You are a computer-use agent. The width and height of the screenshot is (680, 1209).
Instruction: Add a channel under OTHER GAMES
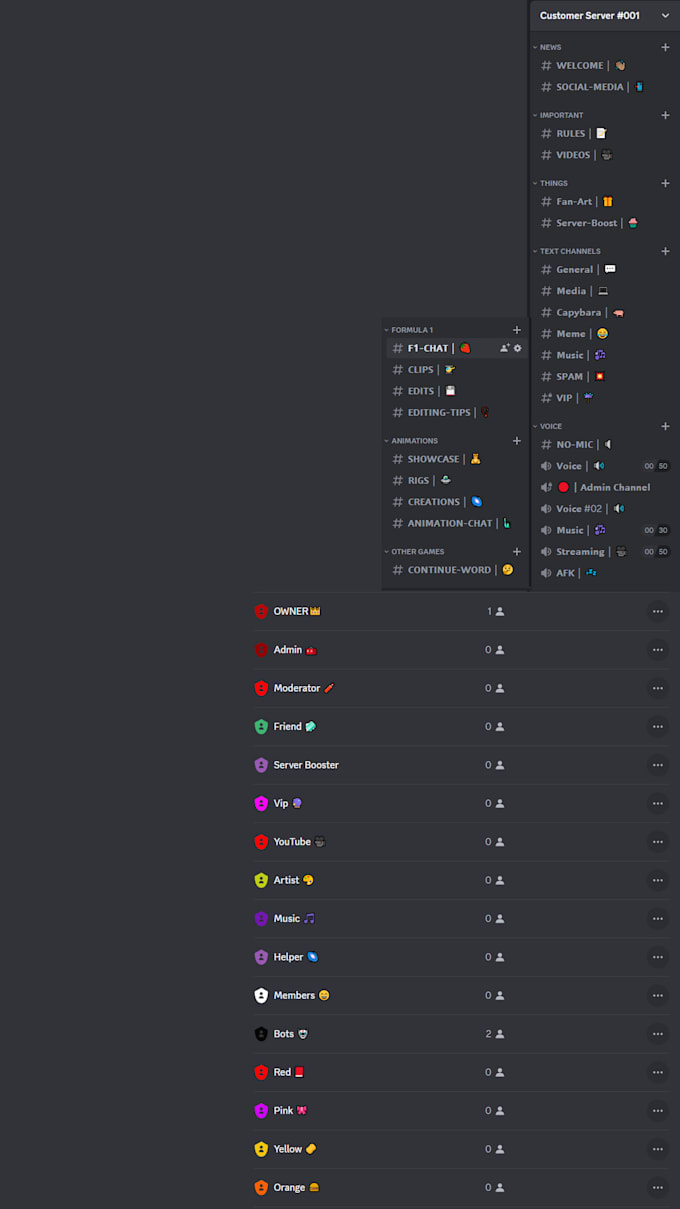517,551
